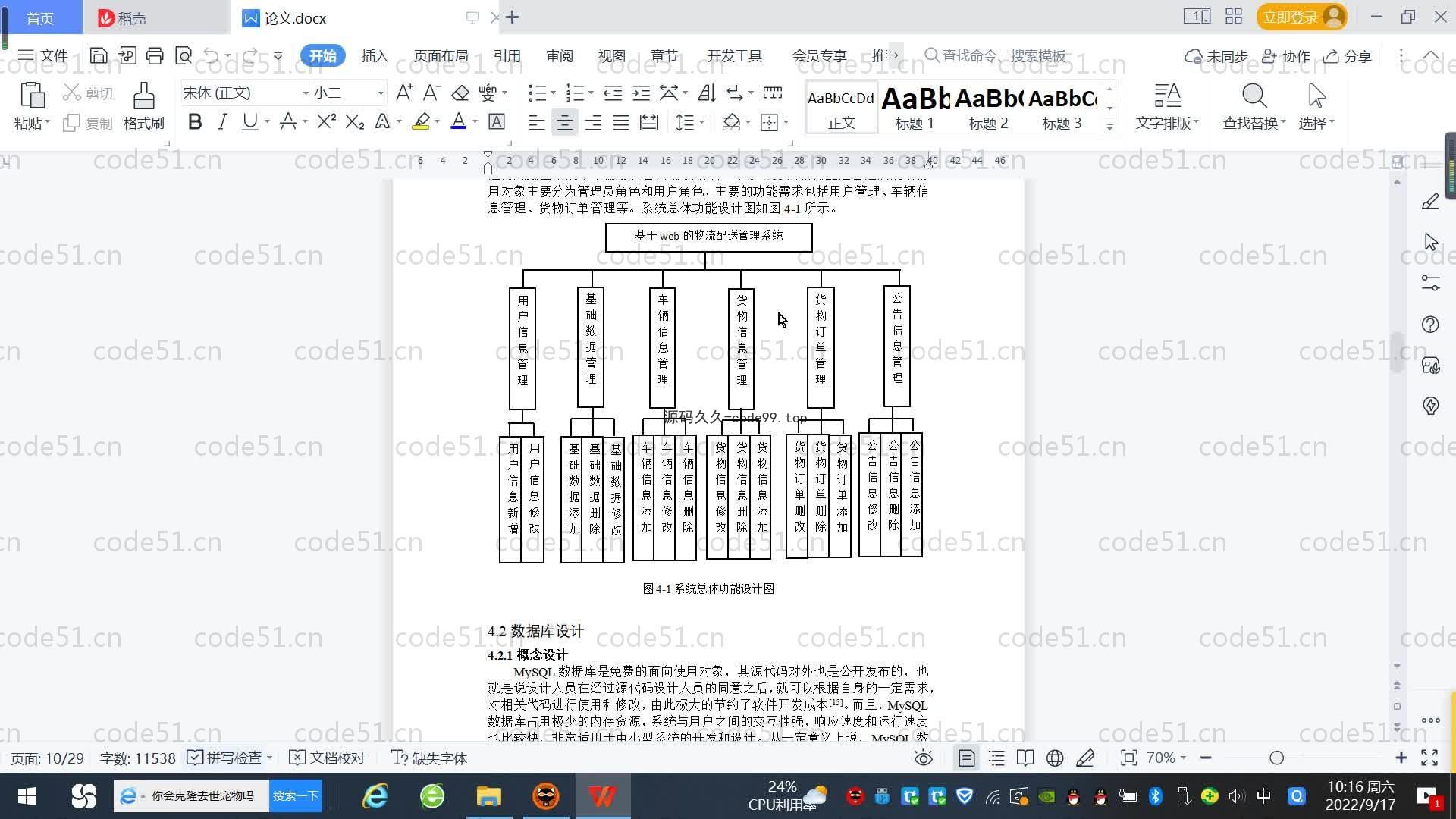
Task: Click the Print icon in quick access
Action: pos(155,55)
